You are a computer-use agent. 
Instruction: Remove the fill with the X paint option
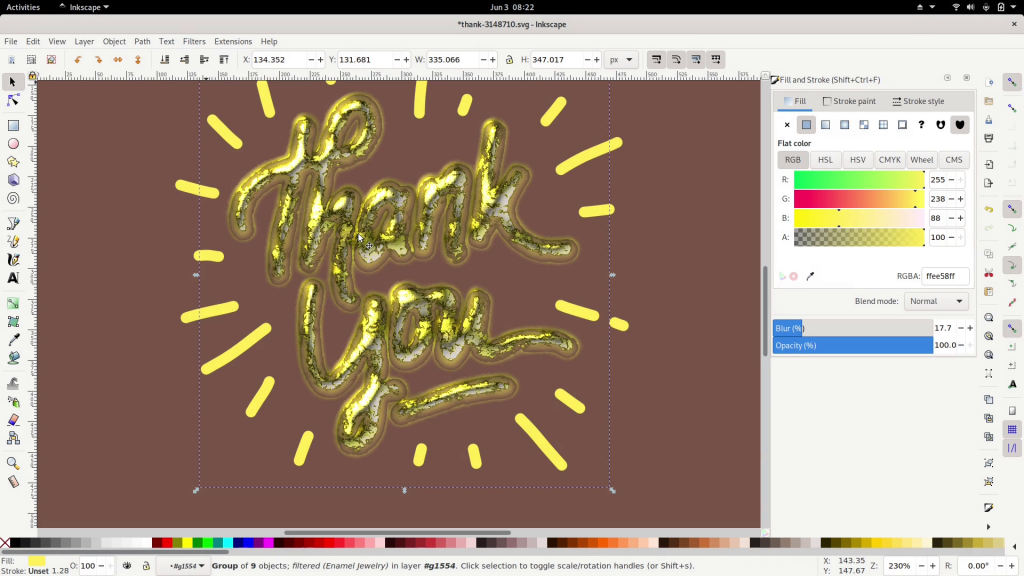787,124
